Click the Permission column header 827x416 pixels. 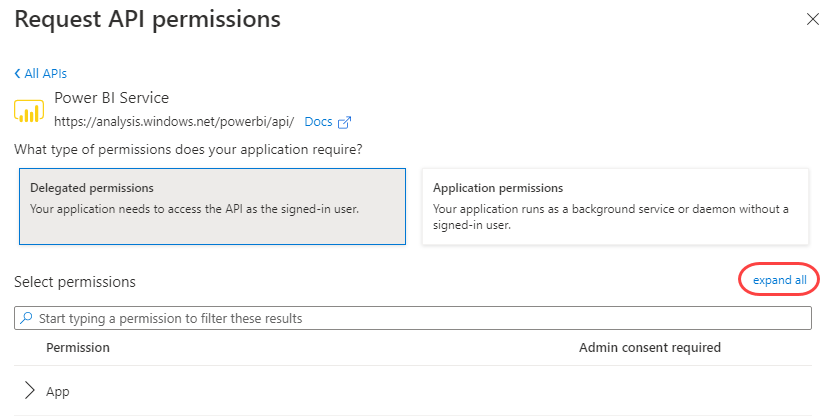[x=78, y=348]
